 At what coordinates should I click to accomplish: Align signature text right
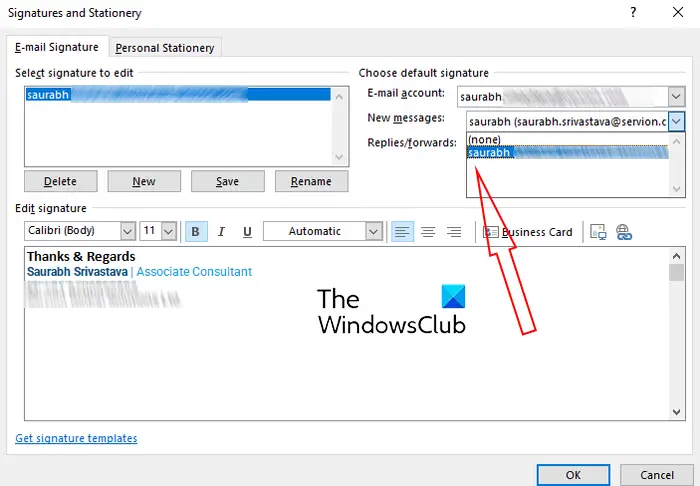click(454, 232)
